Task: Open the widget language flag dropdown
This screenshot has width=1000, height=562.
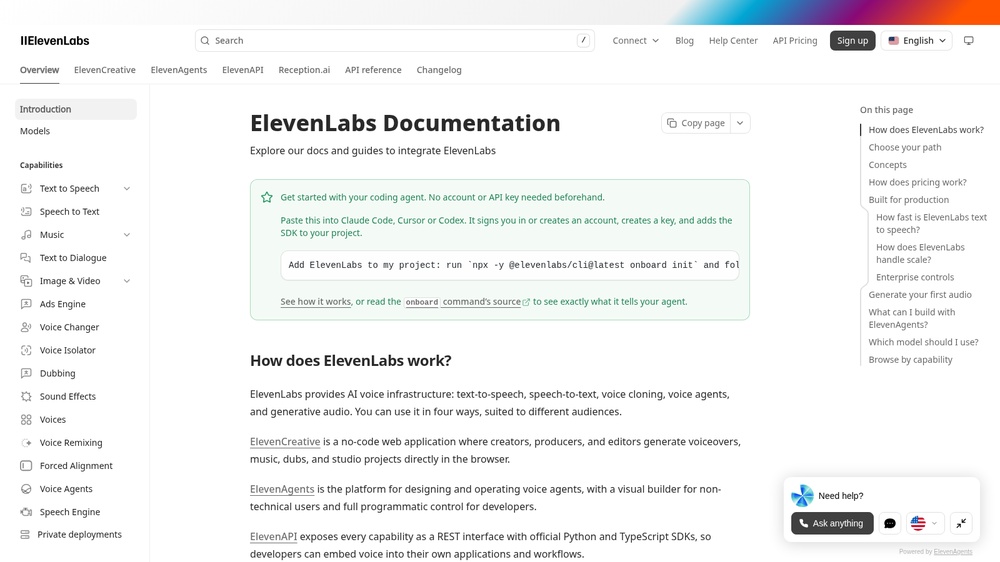Action: 923,523
